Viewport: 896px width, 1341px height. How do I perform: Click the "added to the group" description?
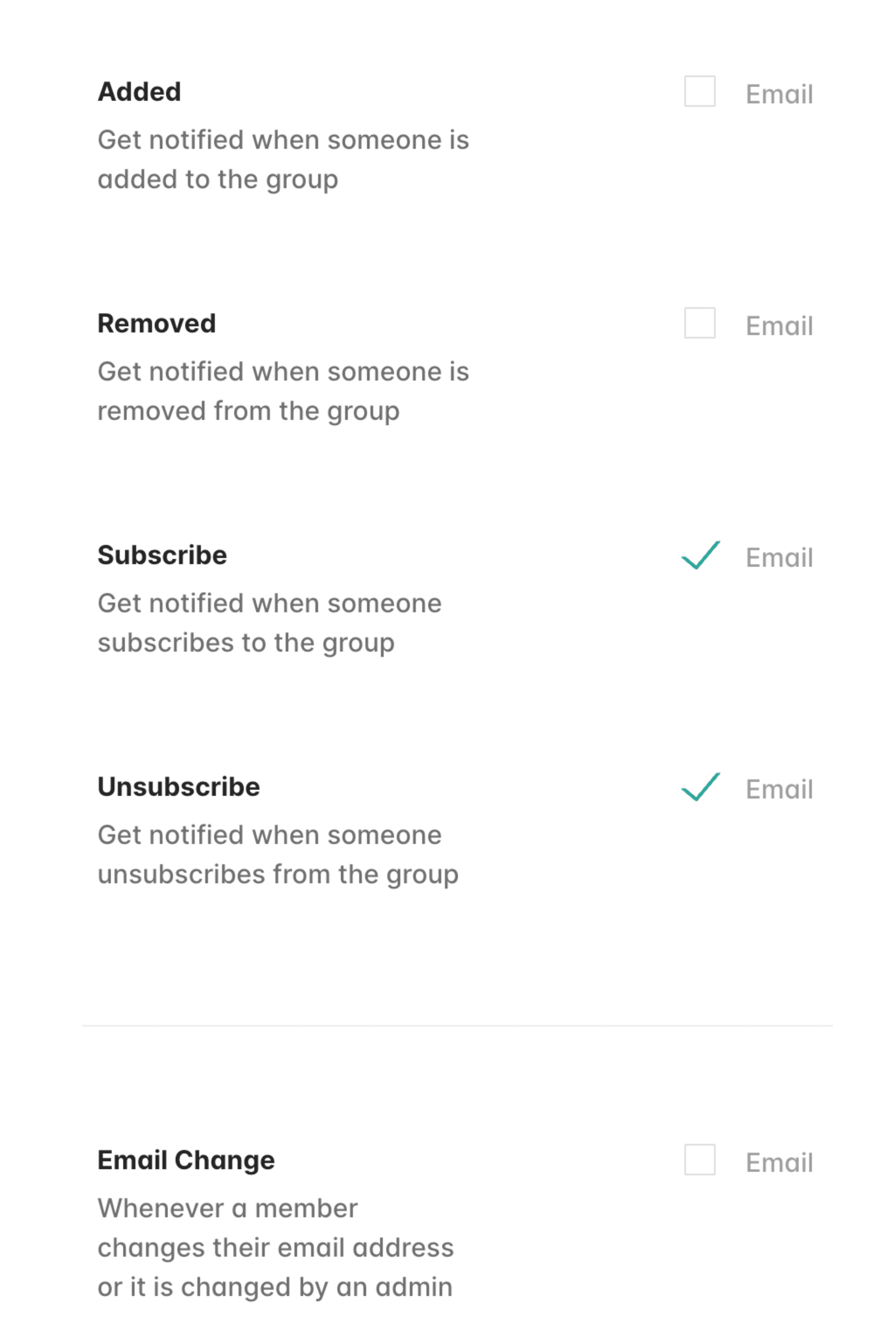pyautogui.click(x=218, y=179)
